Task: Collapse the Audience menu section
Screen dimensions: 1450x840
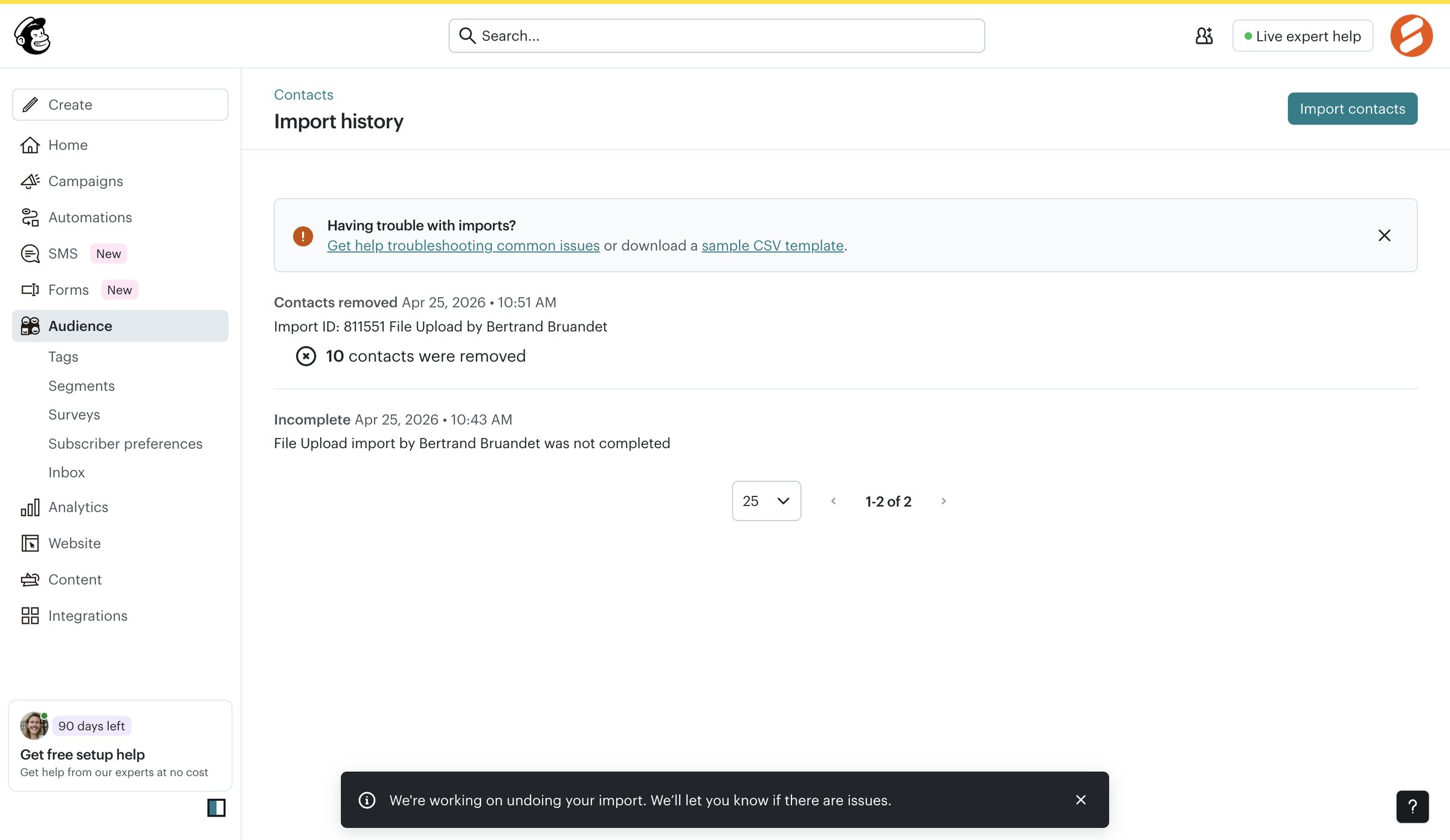Action: click(x=120, y=326)
